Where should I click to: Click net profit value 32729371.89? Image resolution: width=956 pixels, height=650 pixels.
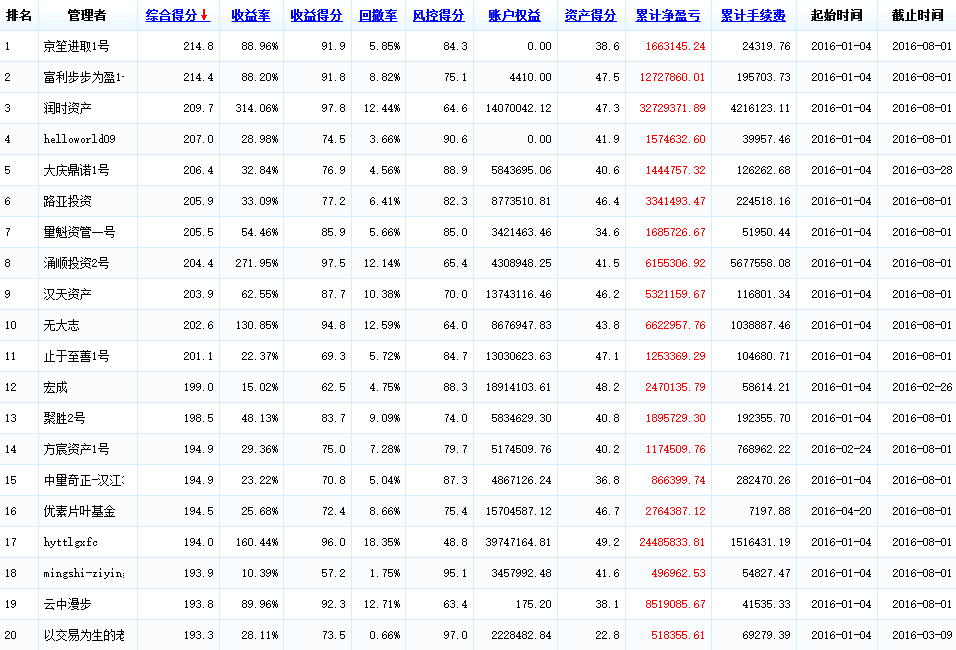pos(672,109)
